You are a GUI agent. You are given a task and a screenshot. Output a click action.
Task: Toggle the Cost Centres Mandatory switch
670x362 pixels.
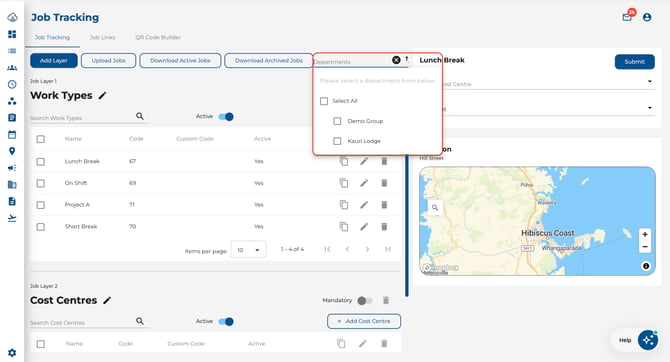(364, 300)
